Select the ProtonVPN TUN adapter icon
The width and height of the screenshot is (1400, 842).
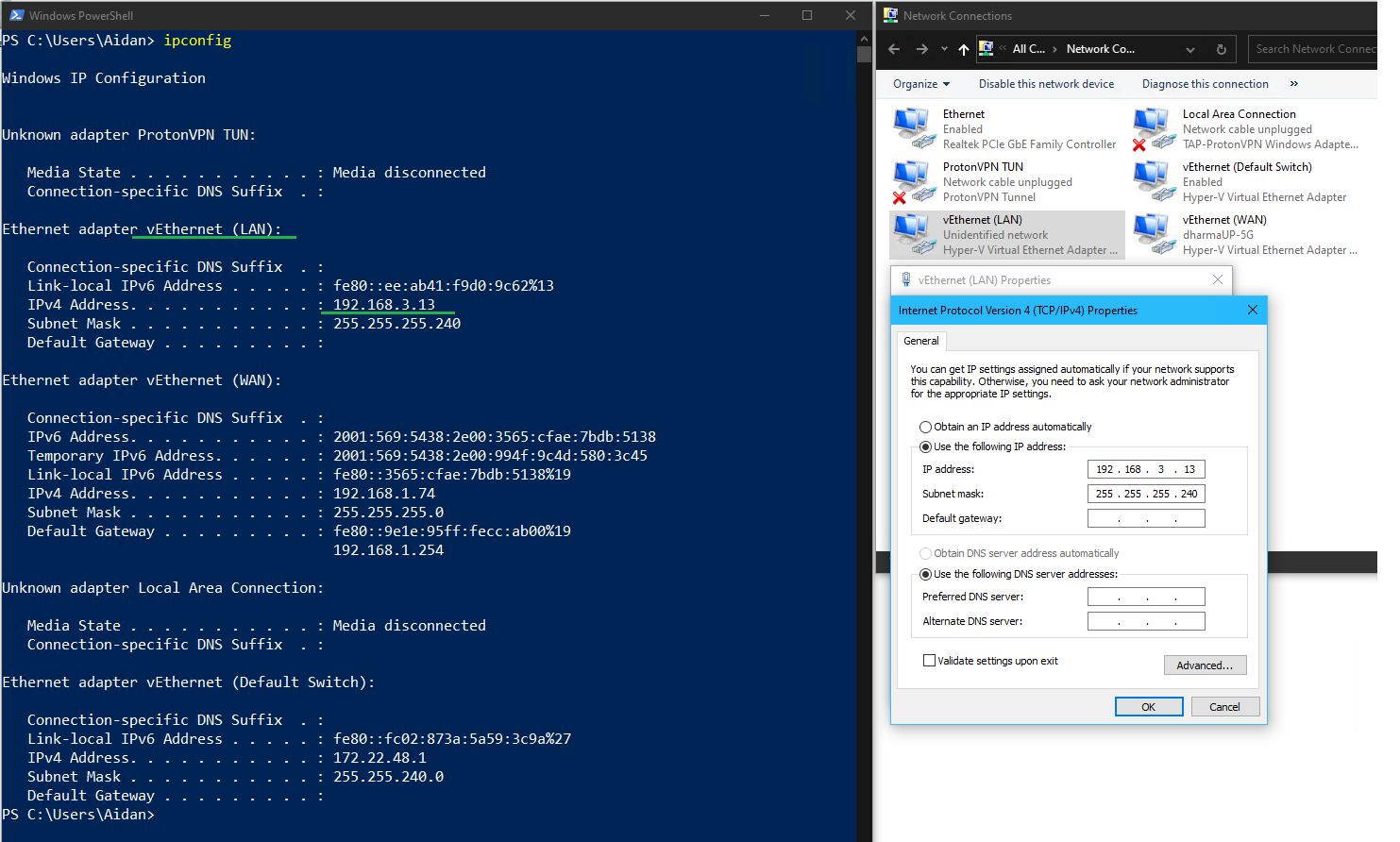tap(914, 181)
